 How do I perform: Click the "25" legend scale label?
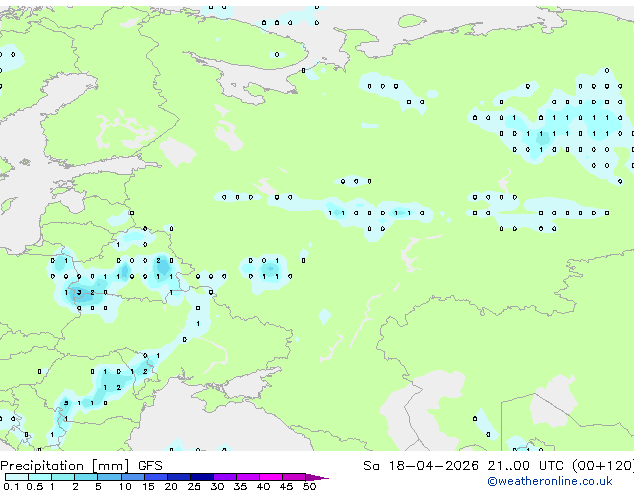click(194, 486)
